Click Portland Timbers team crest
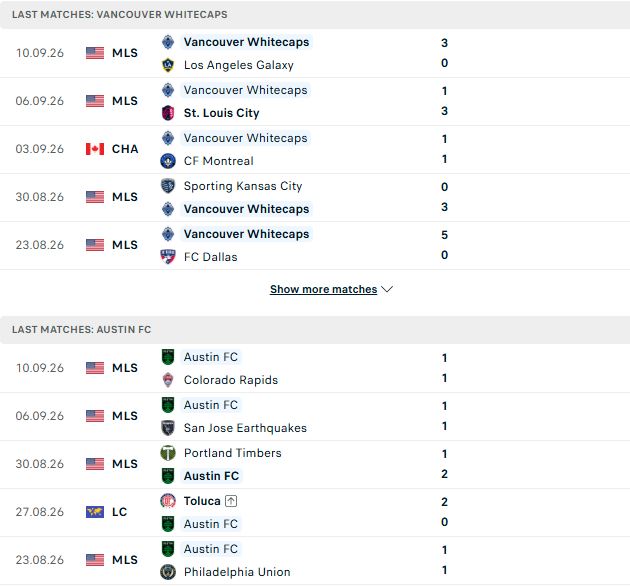Image resolution: width=630 pixels, height=586 pixels. (x=168, y=453)
